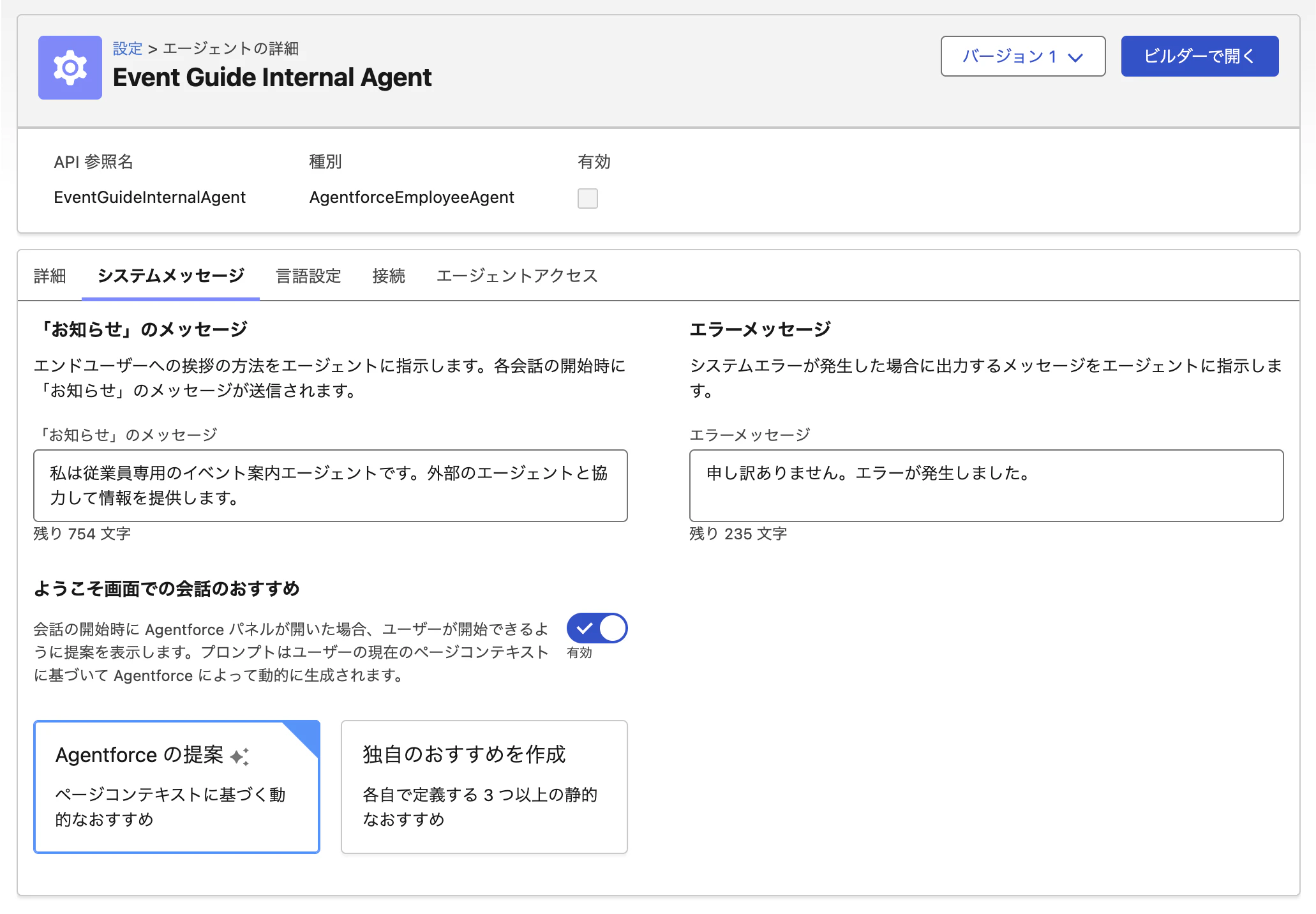Select the Agentforce の提案 card
Screen dimensions: 1316x914
tap(176, 786)
